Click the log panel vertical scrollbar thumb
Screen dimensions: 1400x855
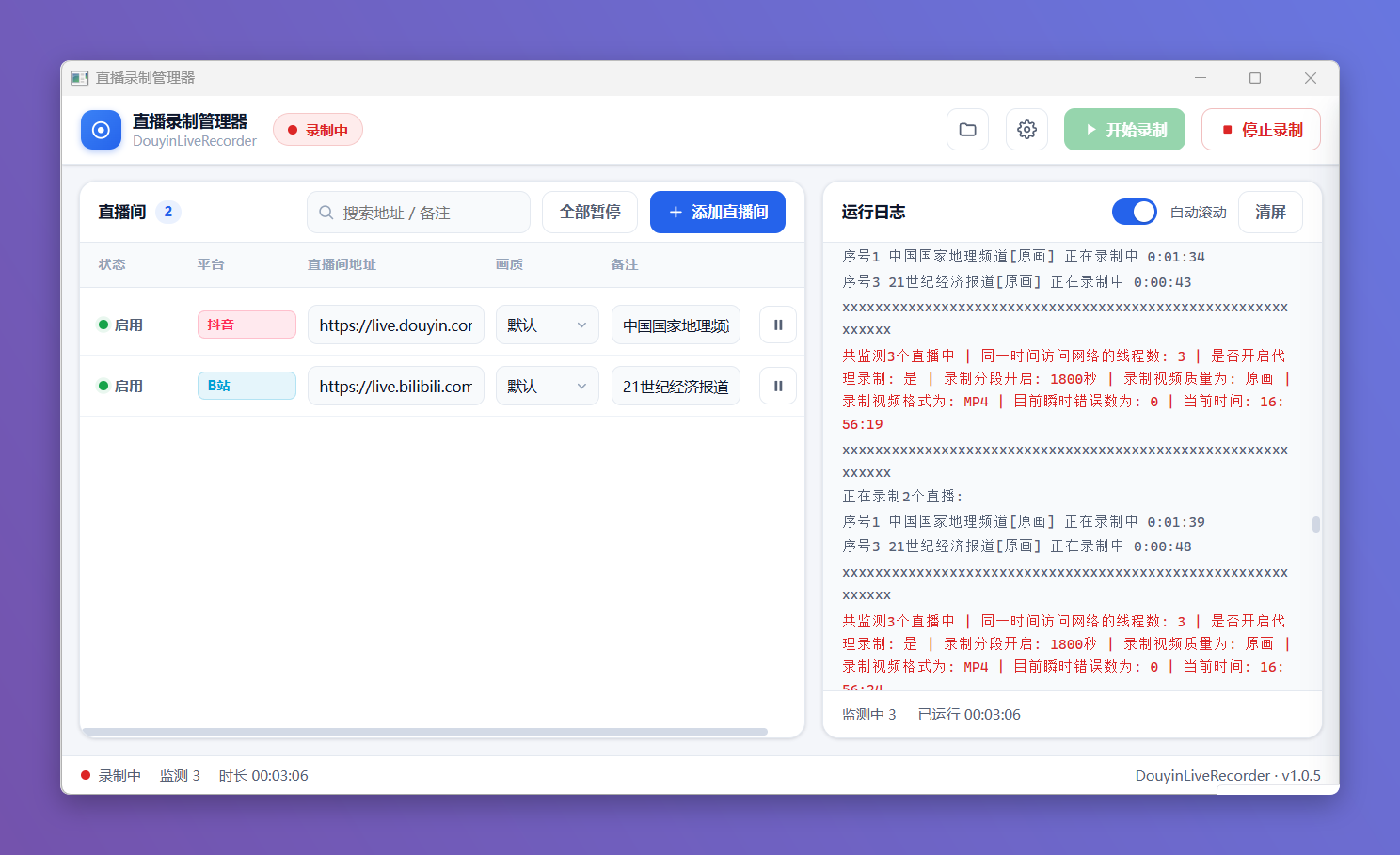(x=1315, y=524)
